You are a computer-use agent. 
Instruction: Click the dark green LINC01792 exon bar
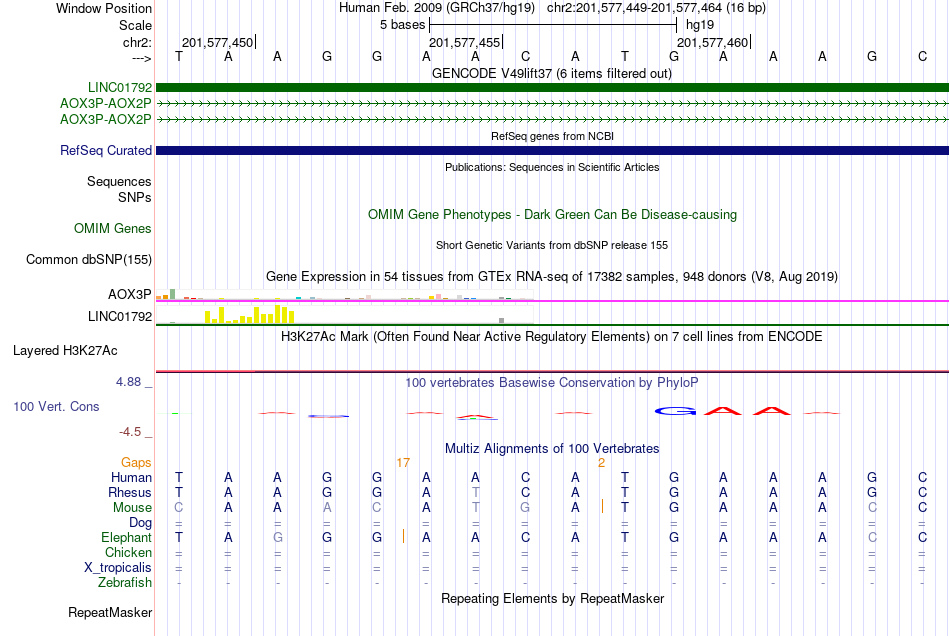552,87
